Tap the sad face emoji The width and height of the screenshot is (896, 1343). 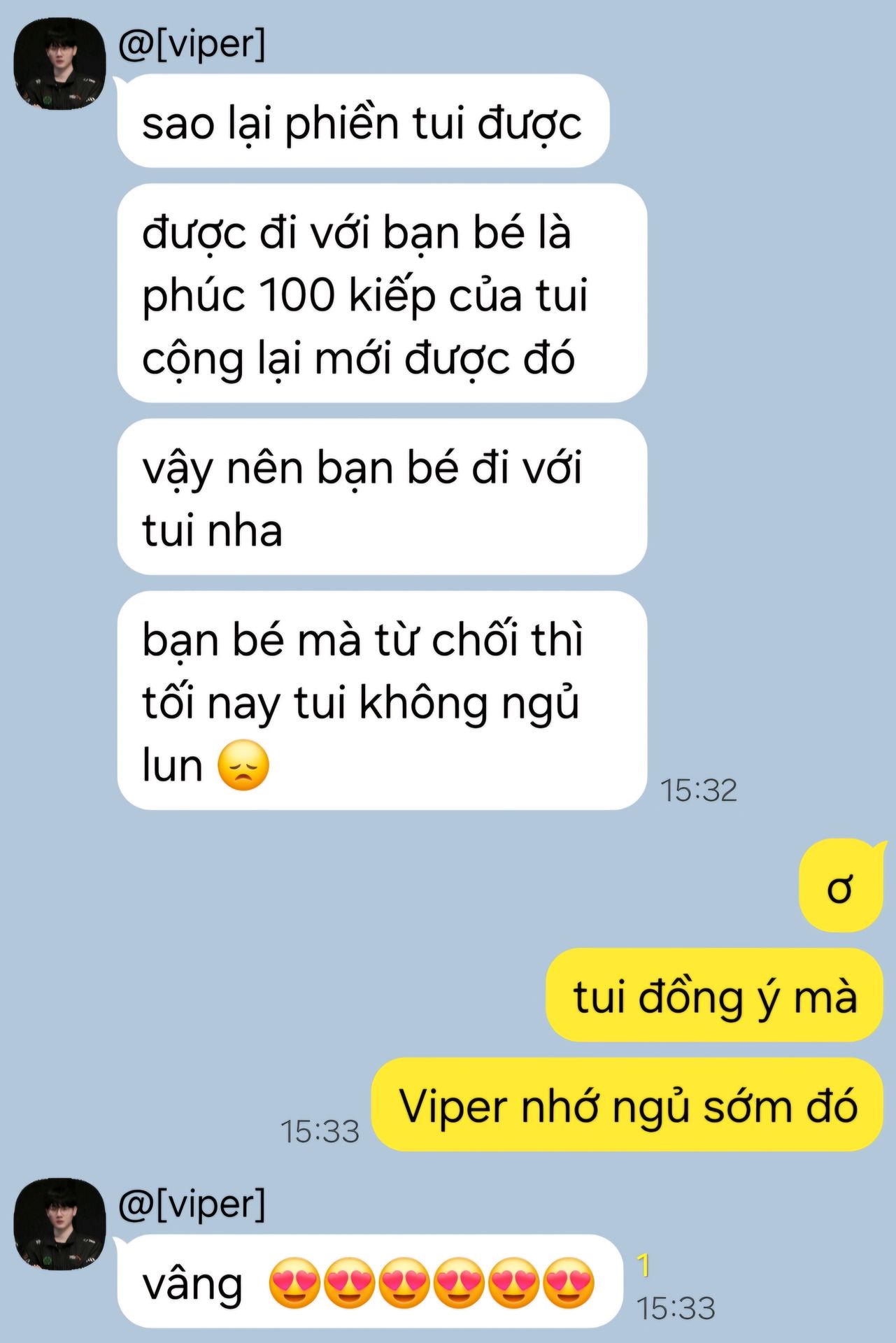[243, 765]
